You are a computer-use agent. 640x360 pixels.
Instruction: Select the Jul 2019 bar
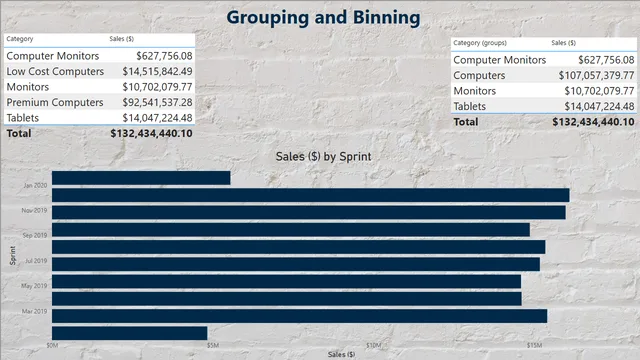pyautogui.click(x=296, y=264)
